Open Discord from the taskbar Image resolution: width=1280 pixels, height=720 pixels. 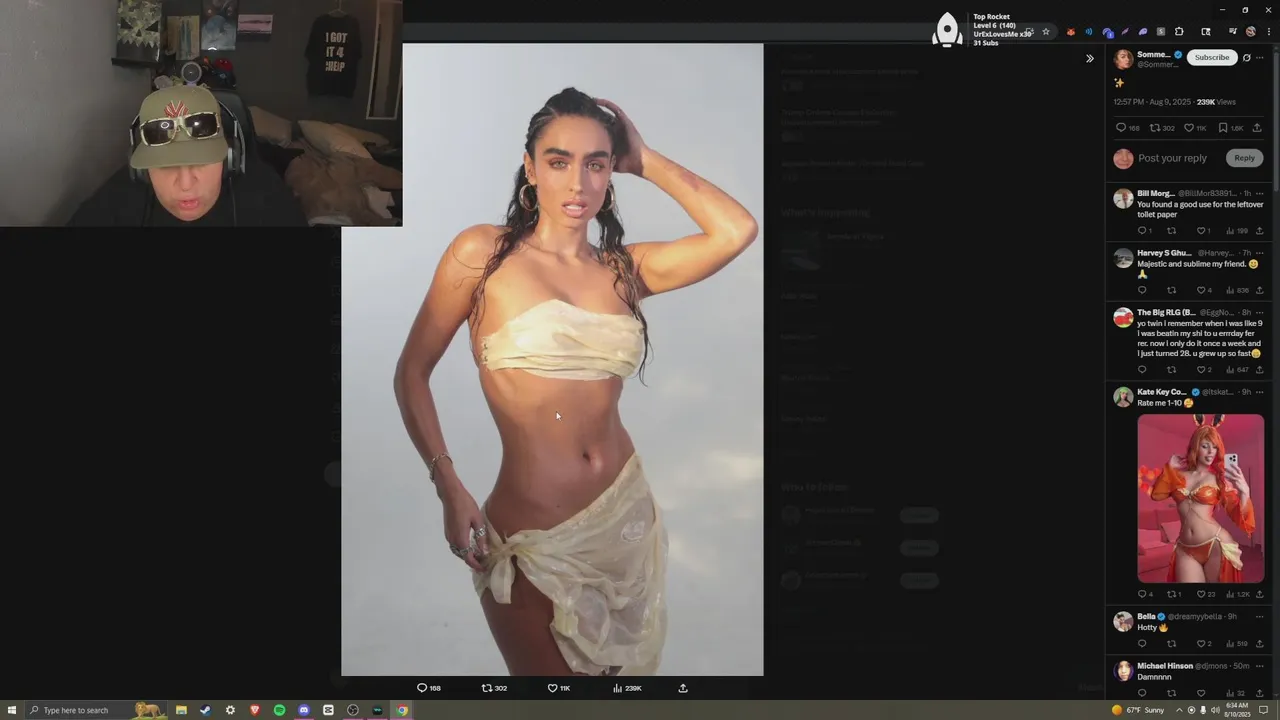(304, 710)
